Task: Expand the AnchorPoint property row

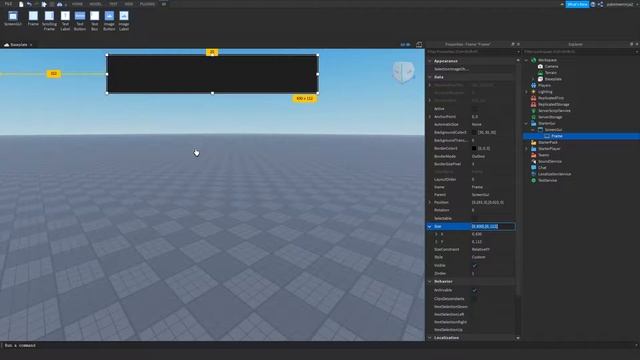Action: click(429, 117)
